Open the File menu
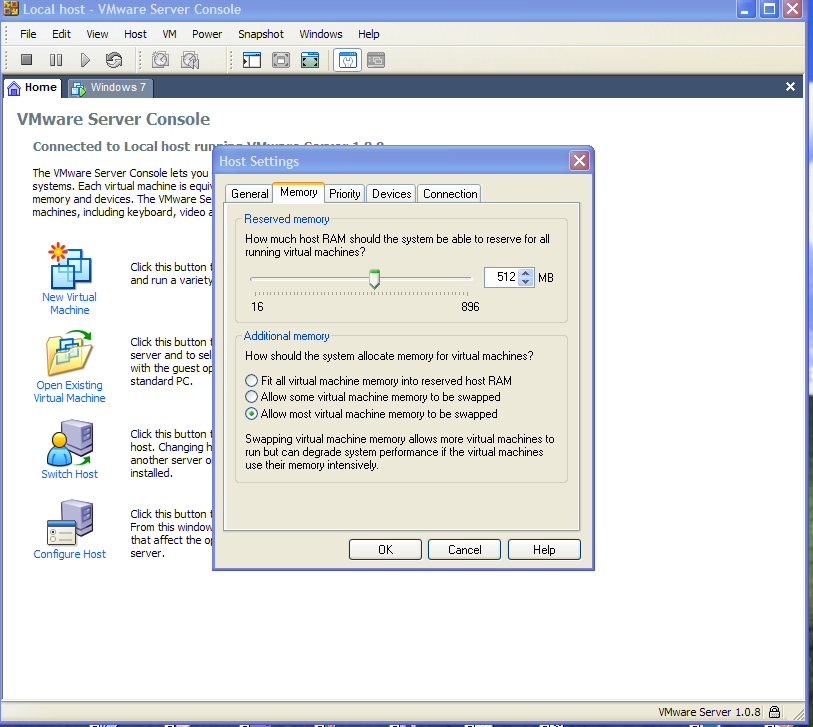 pyautogui.click(x=28, y=34)
